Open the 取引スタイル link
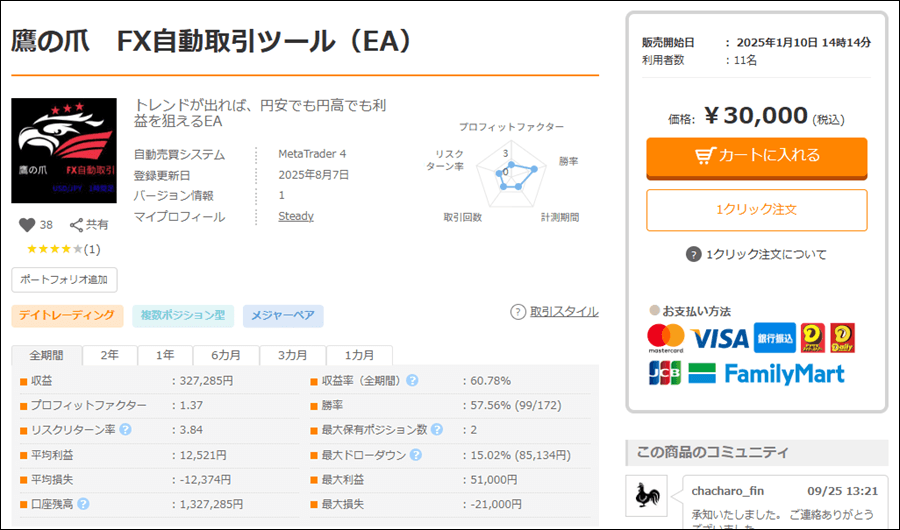Viewport: 900px width, 530px height. [x=564, y=311]
